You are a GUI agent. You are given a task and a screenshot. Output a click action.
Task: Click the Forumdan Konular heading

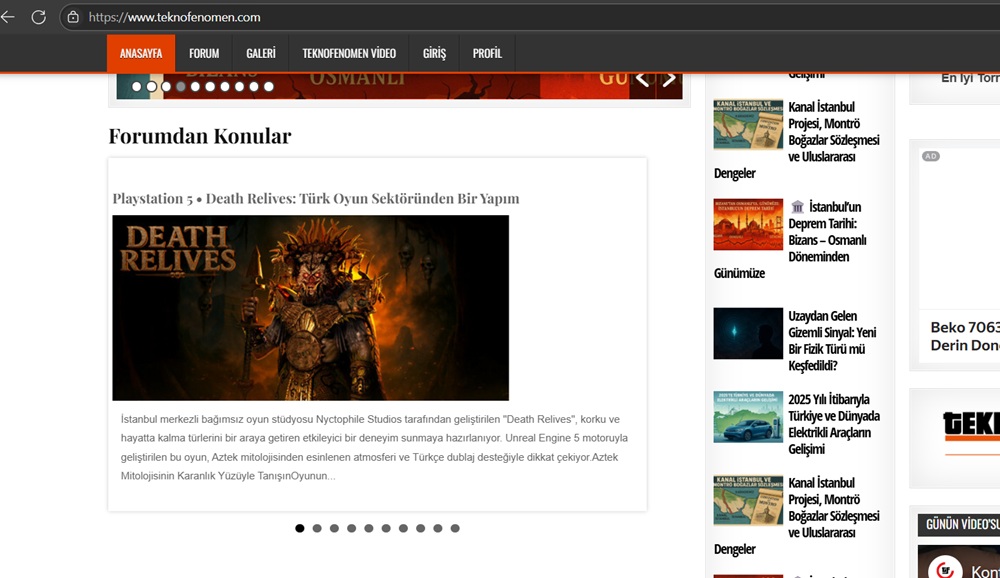pos(200,136)
